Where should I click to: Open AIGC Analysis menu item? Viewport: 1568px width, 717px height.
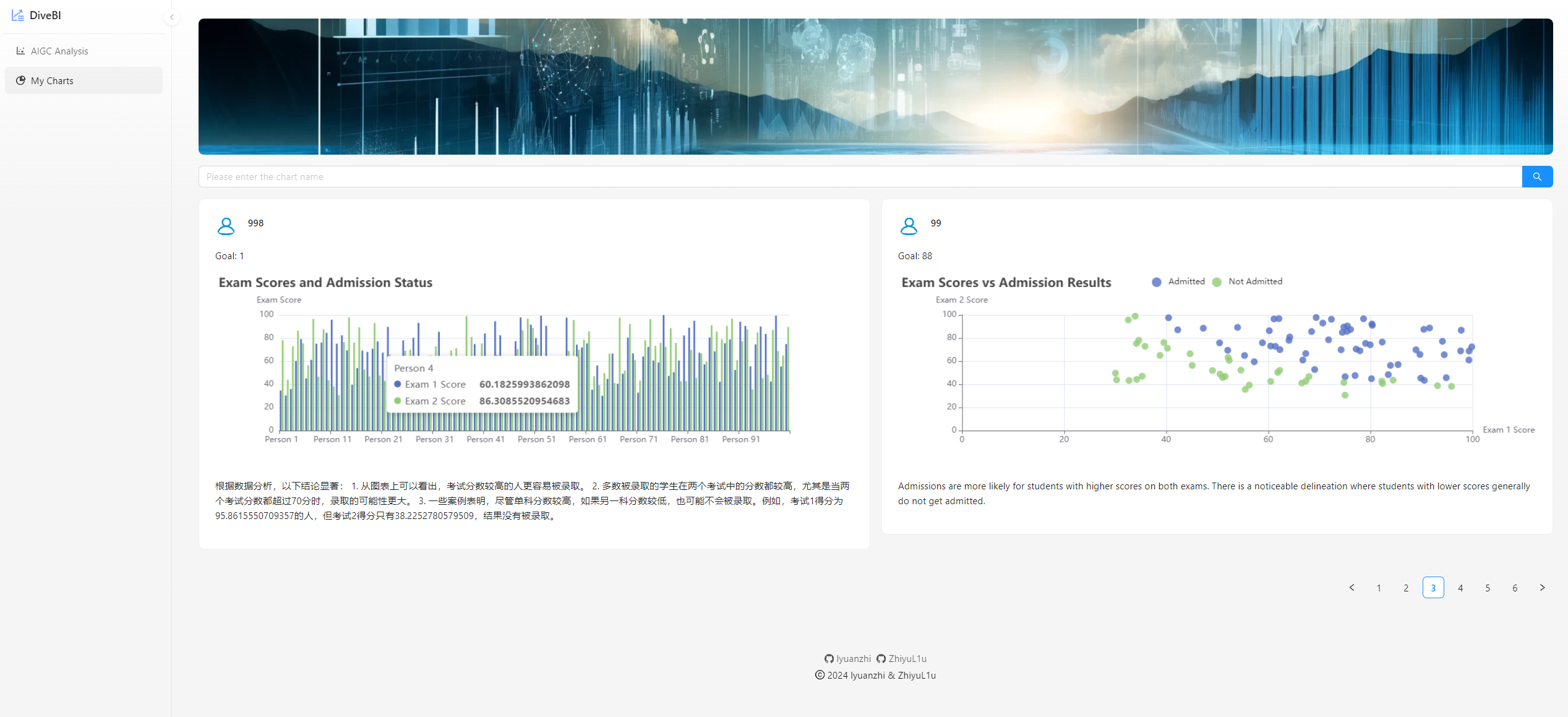pos(59,51)
